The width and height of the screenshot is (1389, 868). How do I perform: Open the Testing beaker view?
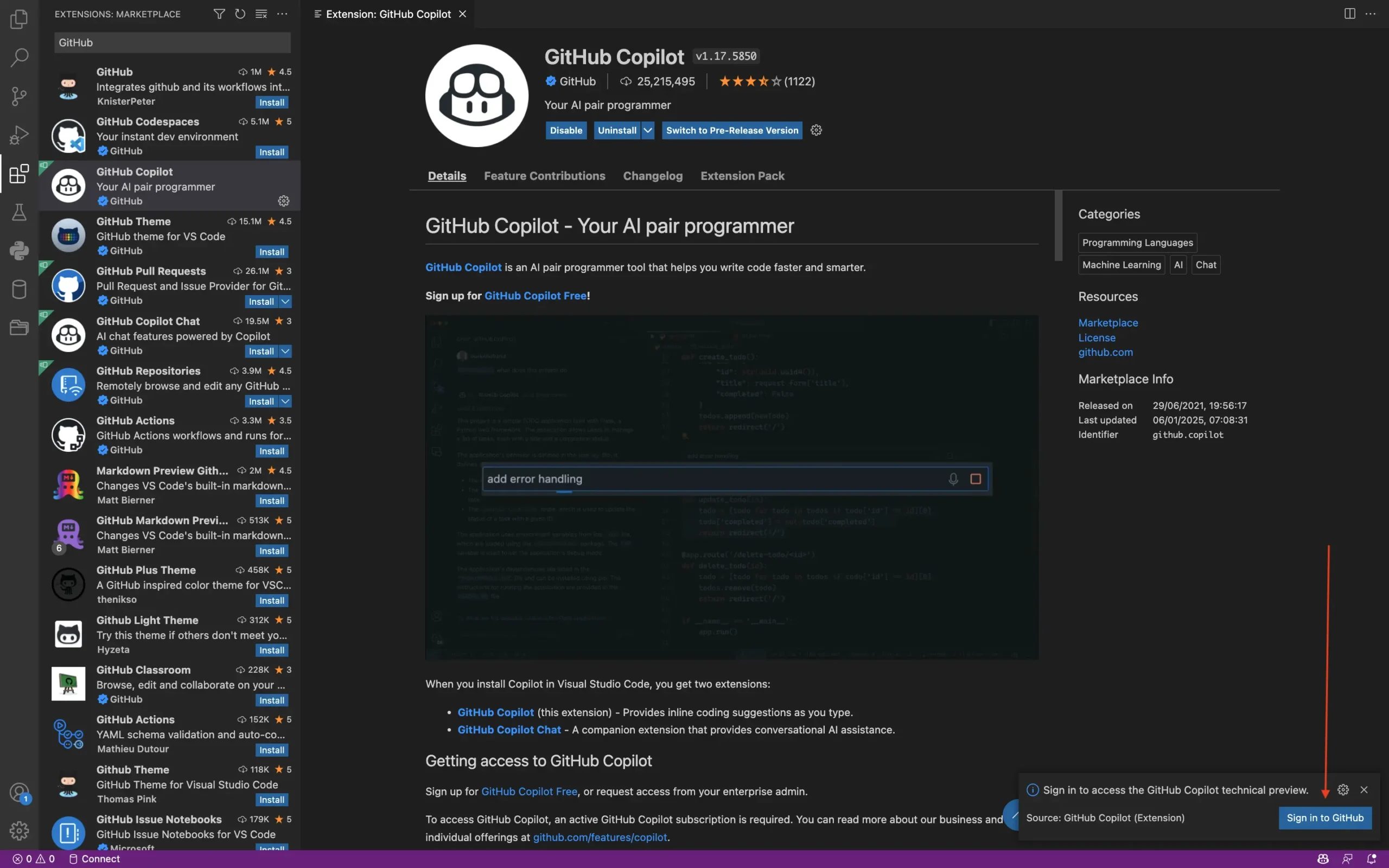point(19,213)
